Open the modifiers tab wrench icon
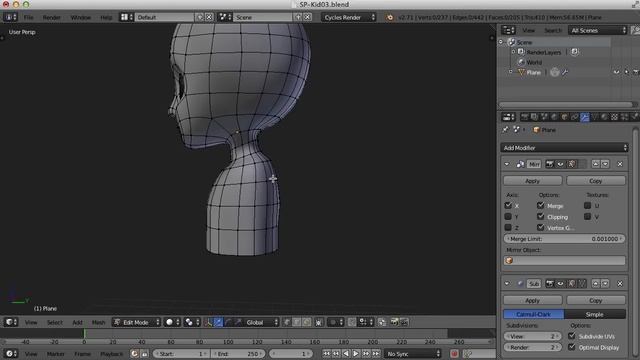This screenshot has width=640, height=360. click(584, 117)
